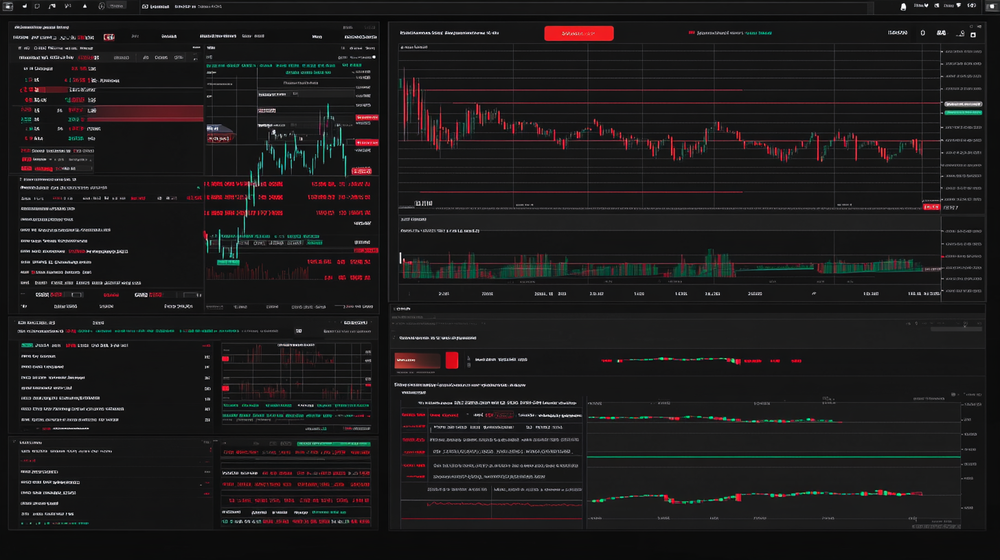Click the first icon in the top-left toolbar
1000x560 pixels.
(7, 6)
